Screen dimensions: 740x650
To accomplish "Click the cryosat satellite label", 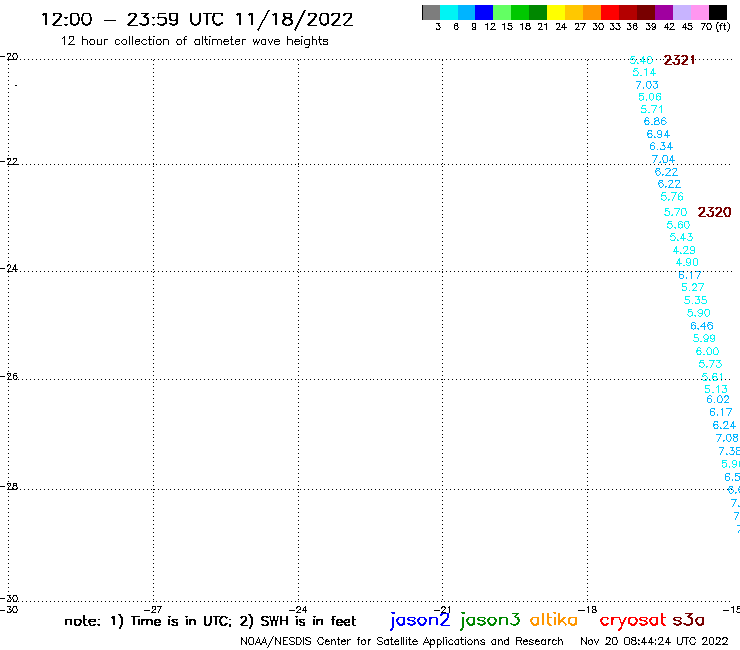I will click(633, 621).
